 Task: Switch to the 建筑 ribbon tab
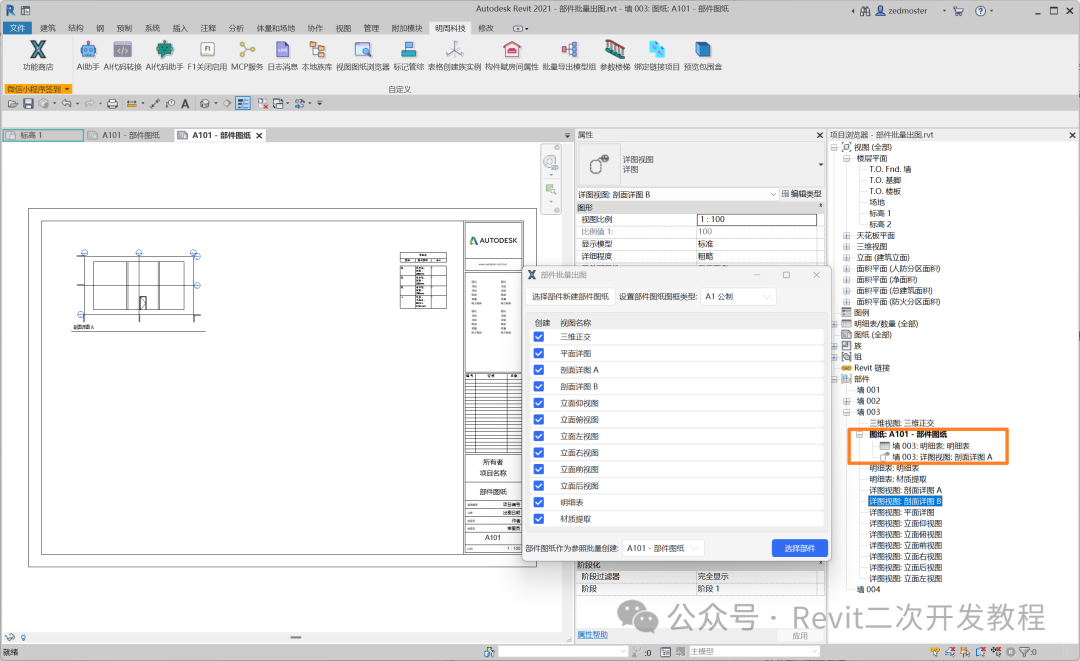pyautogui.click(x=48, y=28)
